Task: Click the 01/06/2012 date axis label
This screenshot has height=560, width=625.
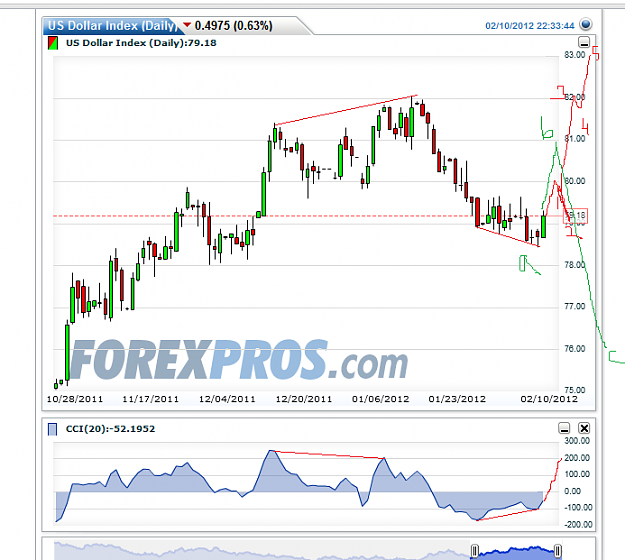Action: (381, 399)
